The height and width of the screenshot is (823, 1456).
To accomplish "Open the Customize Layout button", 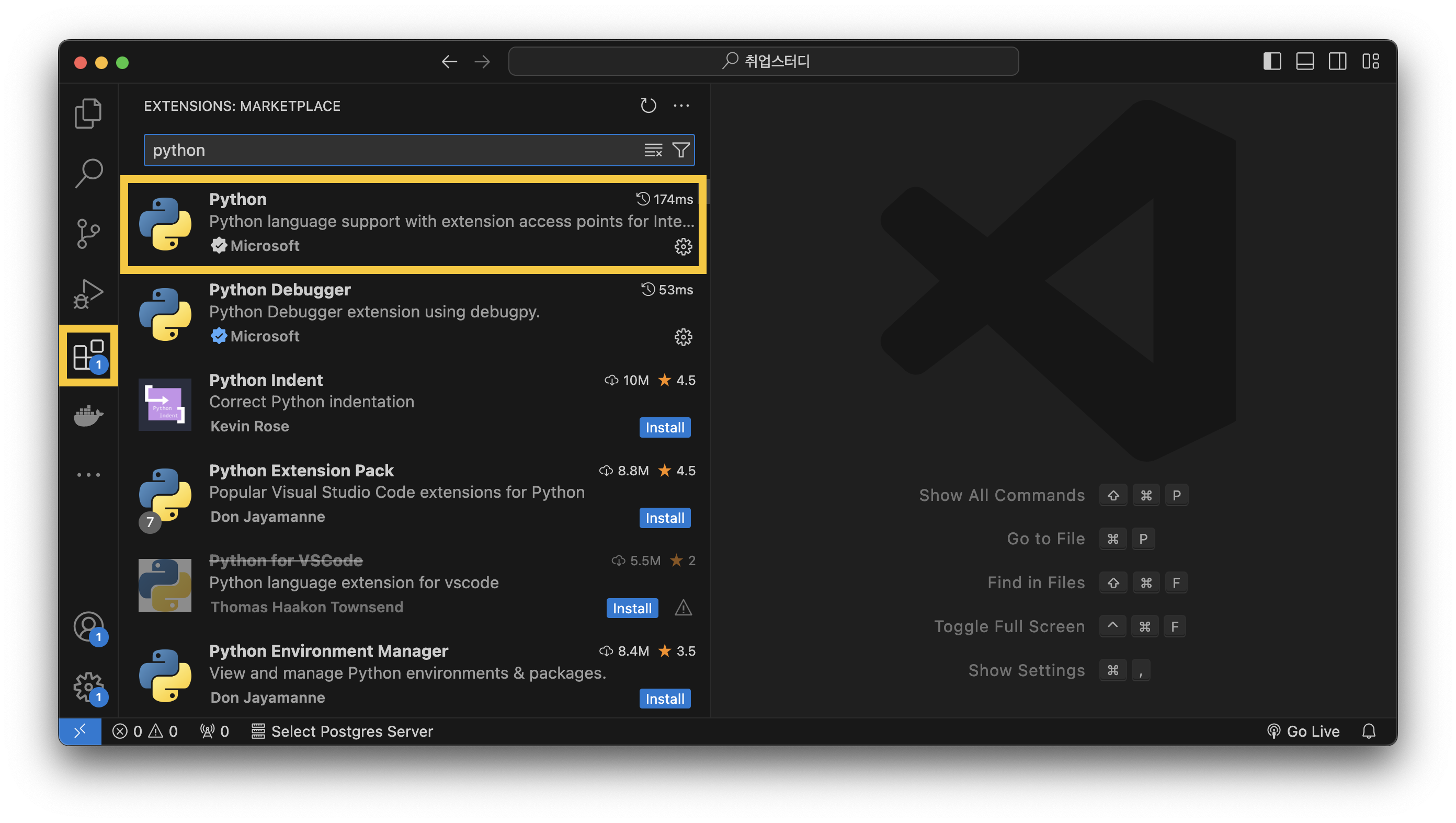I will click(1370, 61).
